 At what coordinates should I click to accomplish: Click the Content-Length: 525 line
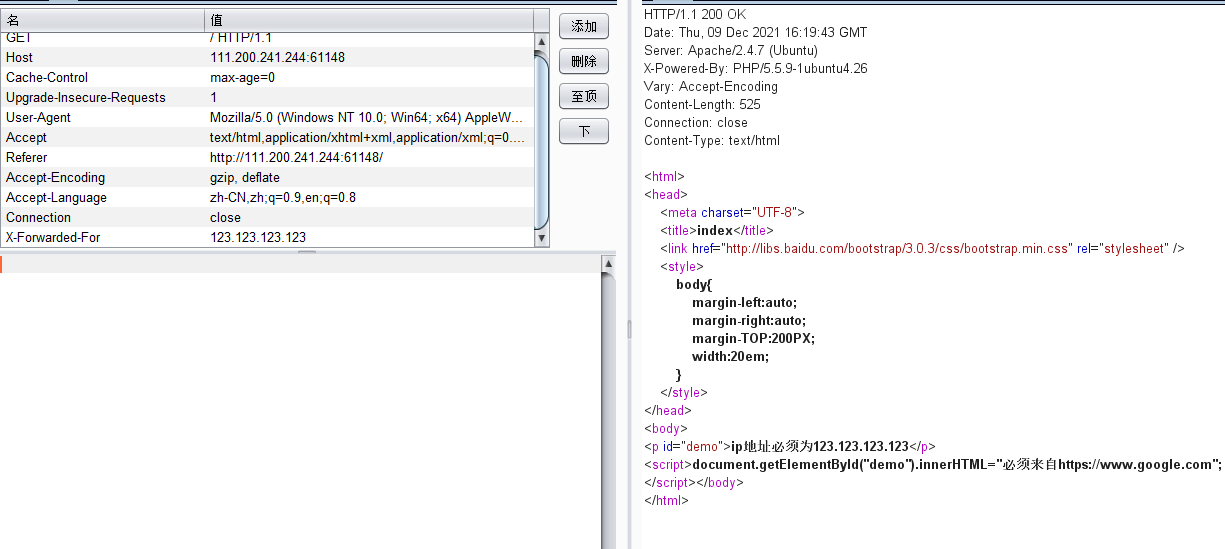tap(702, 104)
